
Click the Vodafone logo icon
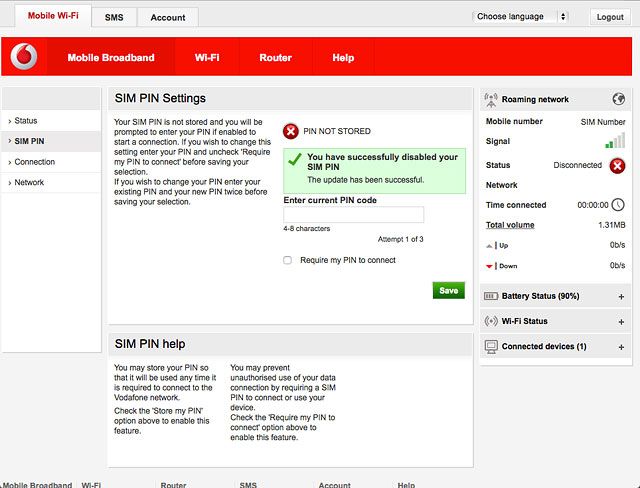click(24, 58)
